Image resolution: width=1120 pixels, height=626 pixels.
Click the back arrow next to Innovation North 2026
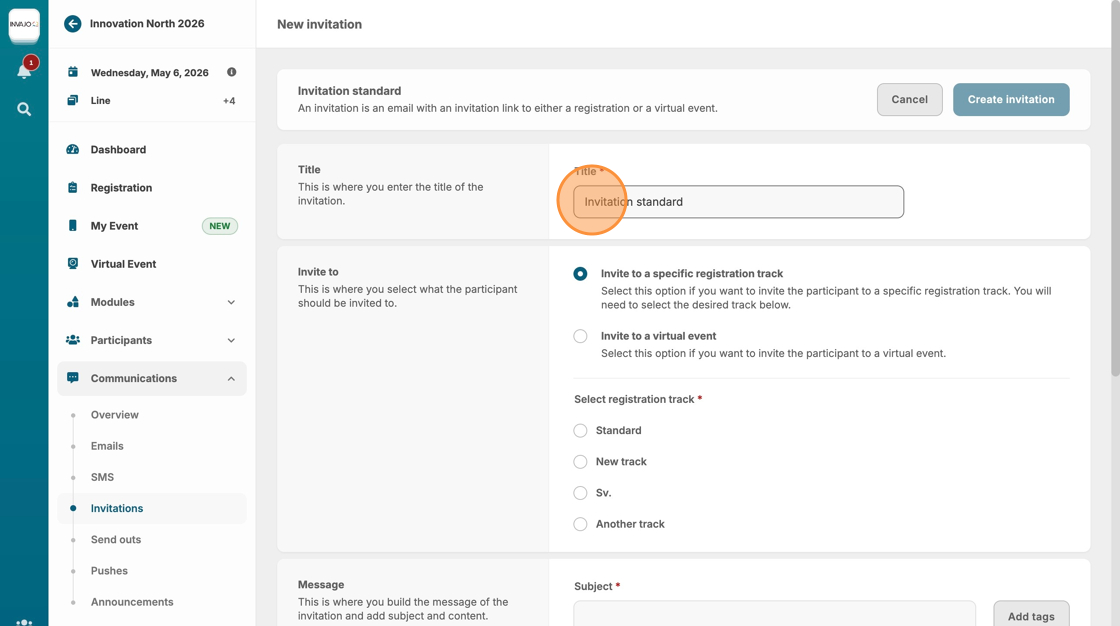click(x=72, y=24)
